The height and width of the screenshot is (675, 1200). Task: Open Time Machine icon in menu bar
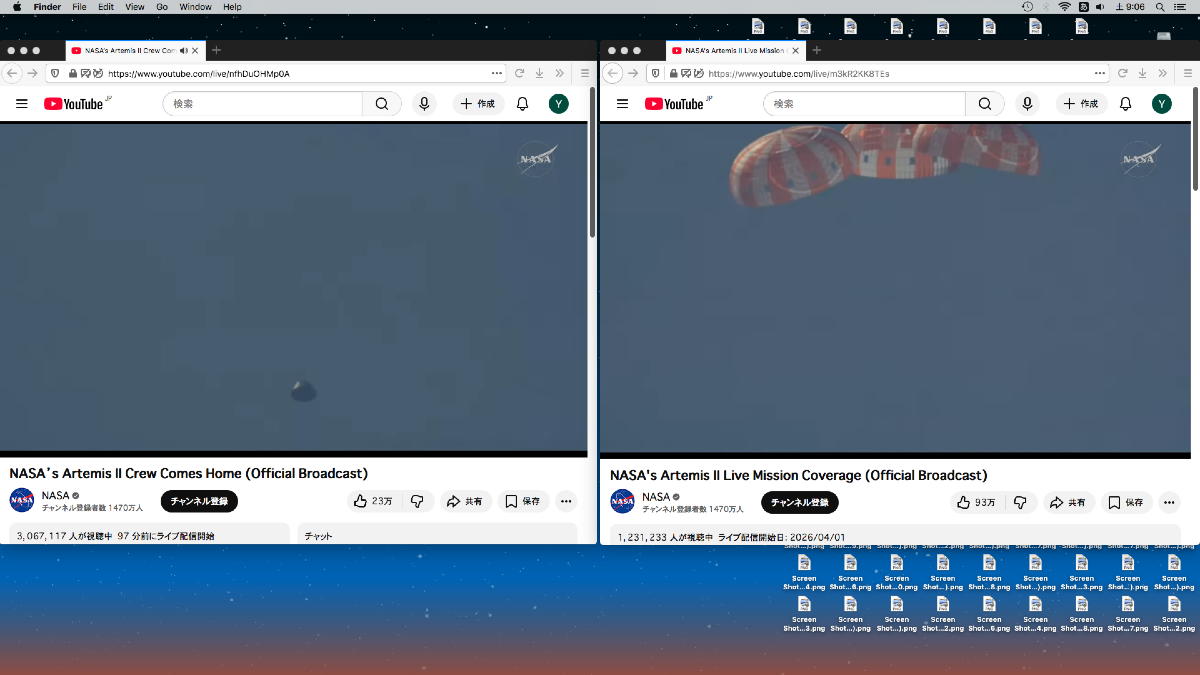pos(1028,7)
